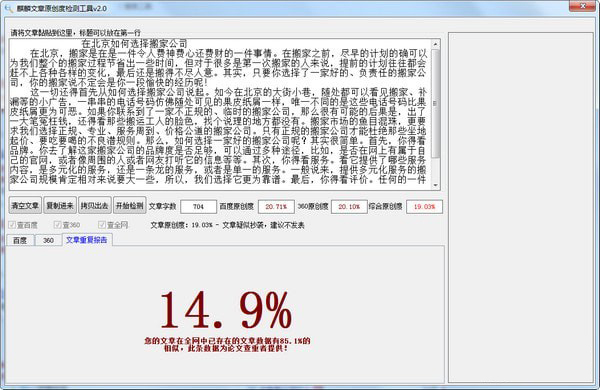This screenshot has height=390, width=600.
Task: Toggle the 查百度 checkbox
Action: 23,225
